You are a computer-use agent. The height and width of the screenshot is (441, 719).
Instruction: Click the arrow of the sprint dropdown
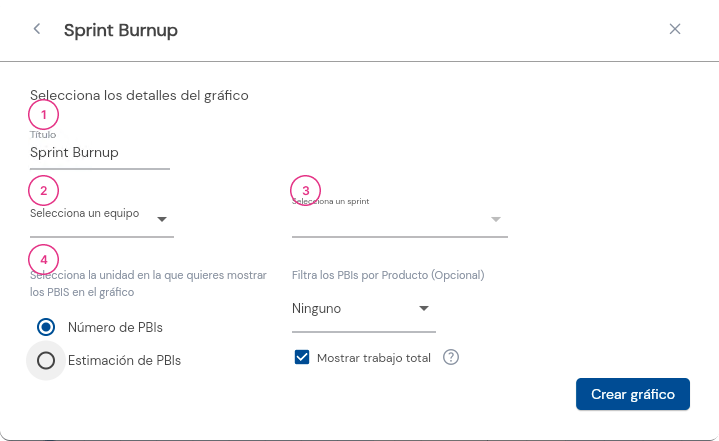[x=496, y=220]
